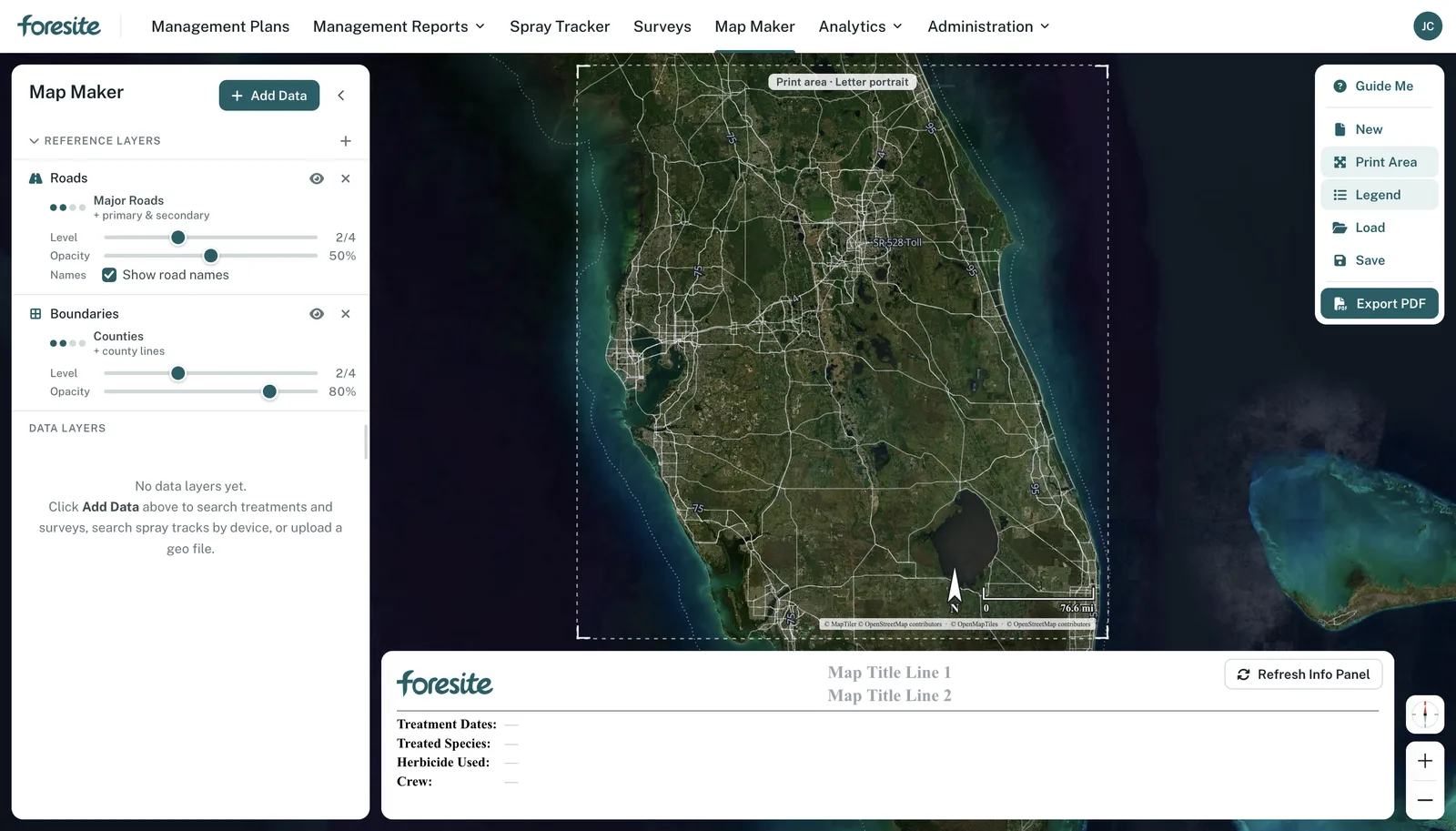The width and height of the screenshot is (1456, 831).
Task: Load a saved map
Action: click(1380, 228)
